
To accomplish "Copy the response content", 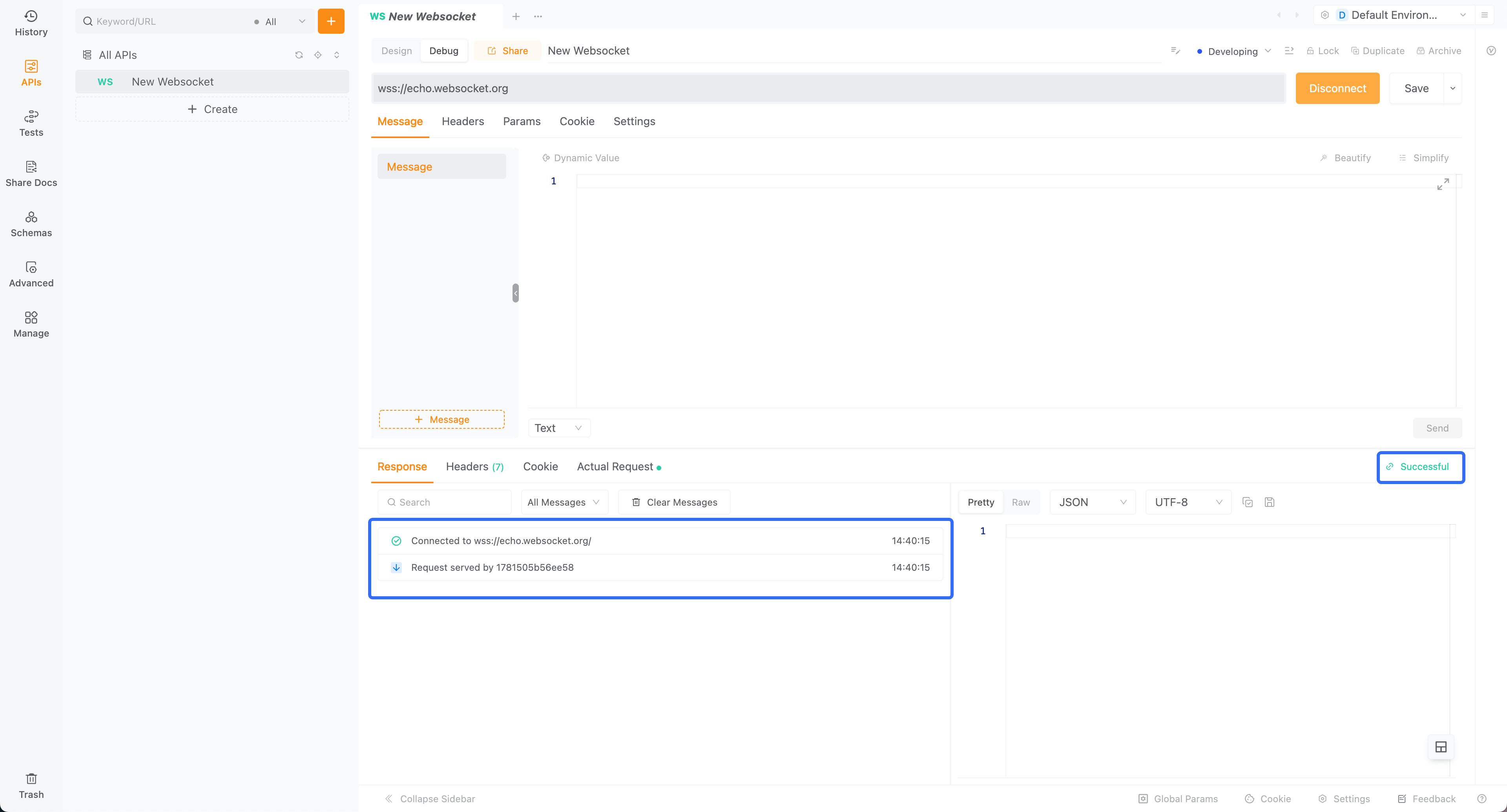I will 1247,502.
